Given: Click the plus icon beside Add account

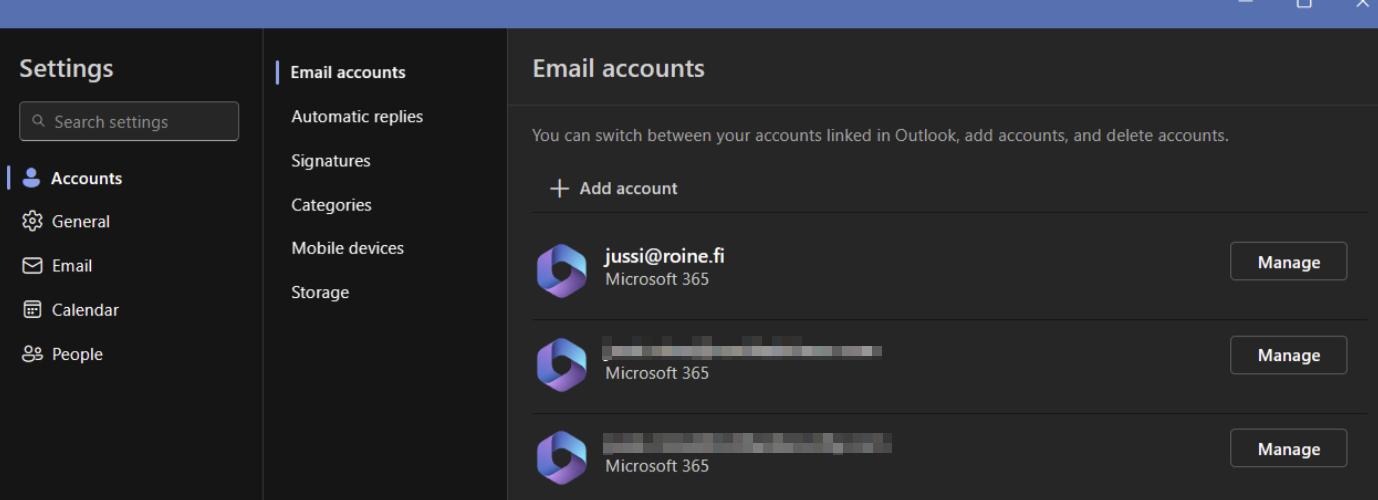Looking at the screenshot, I should tap(560, 188).
